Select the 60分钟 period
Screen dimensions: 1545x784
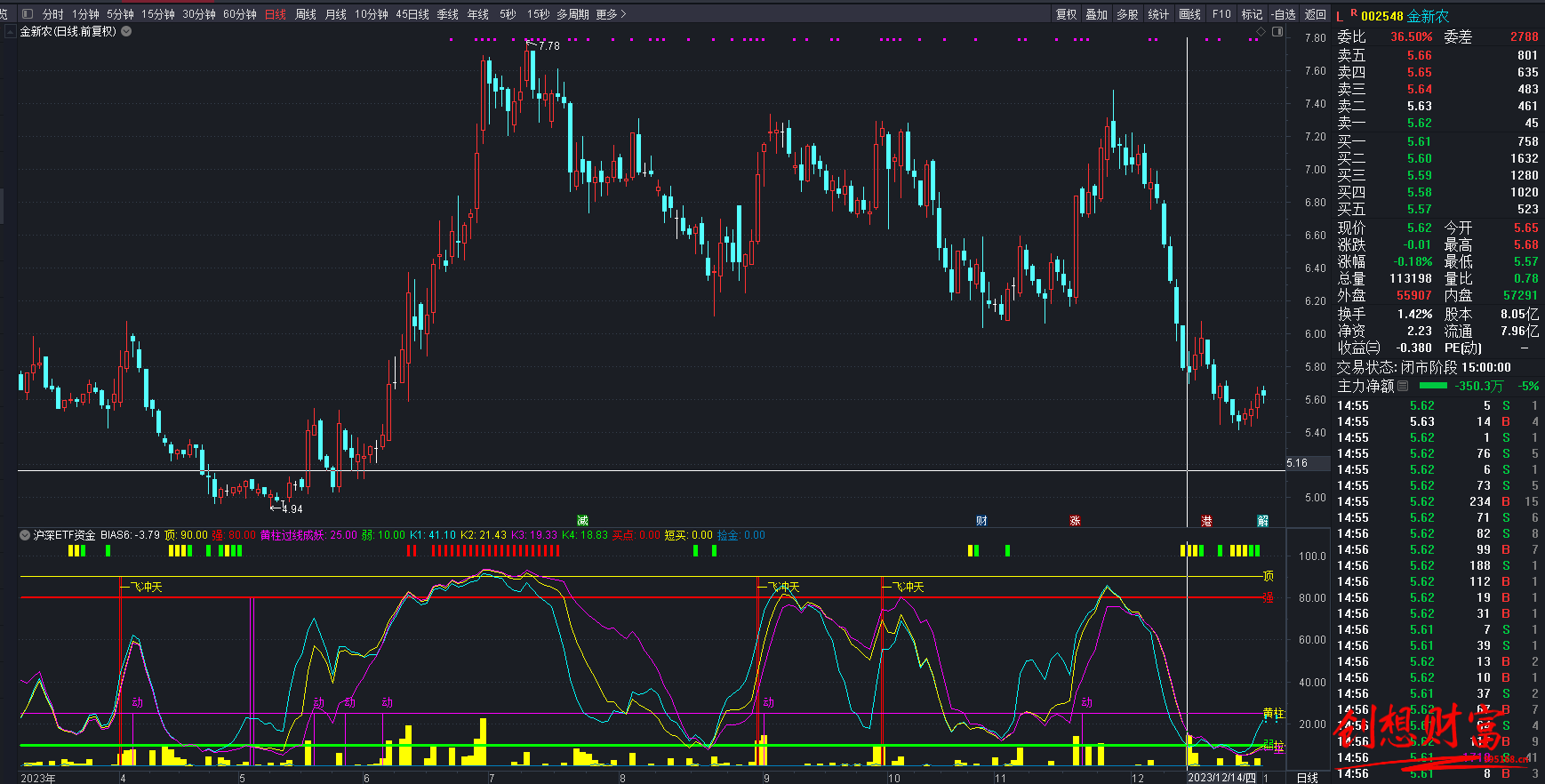tap(239, 14)
